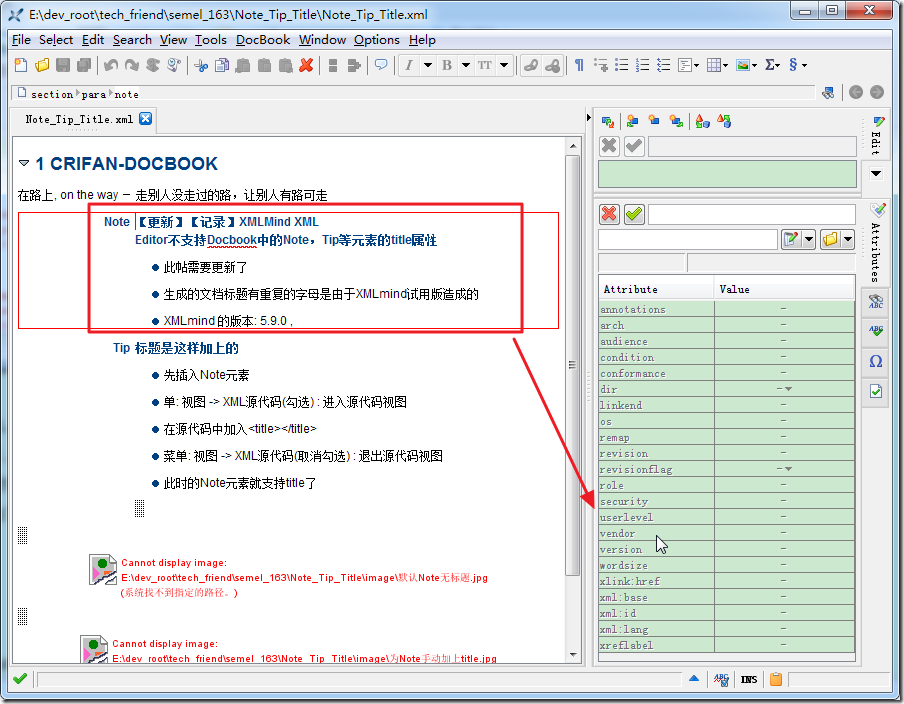This screenshot has width=904, height=704.
Task: Click the validity checkmark page sidebar icon
Action: [x=876, y=391]
